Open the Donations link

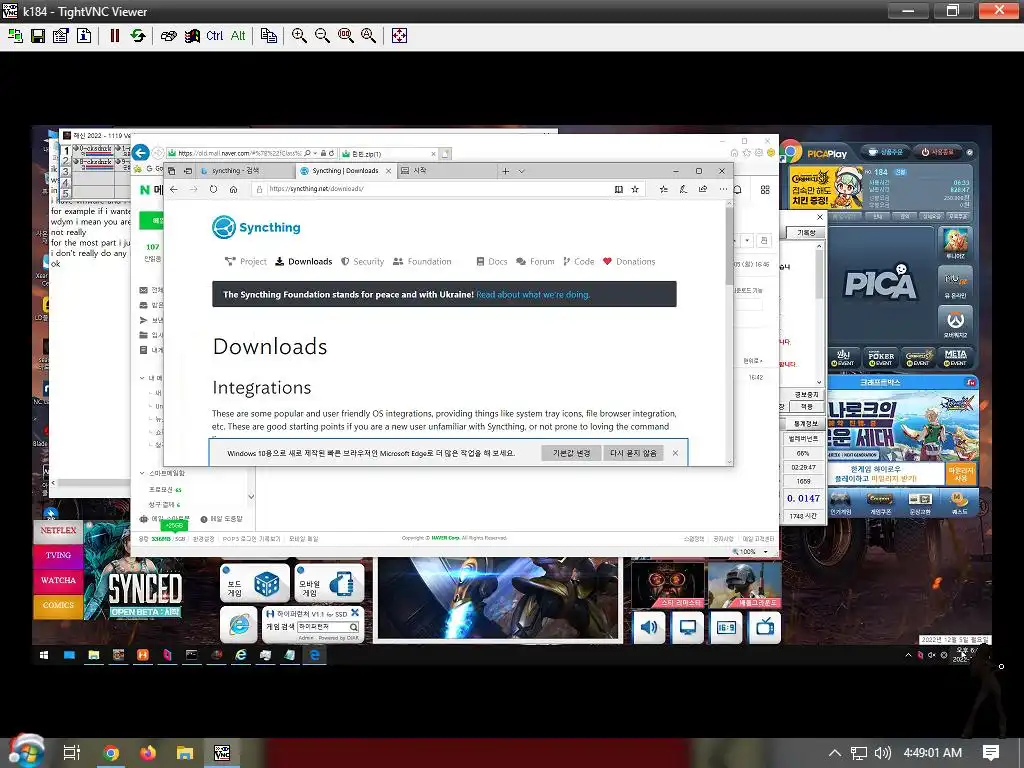[x=629, y=261]
